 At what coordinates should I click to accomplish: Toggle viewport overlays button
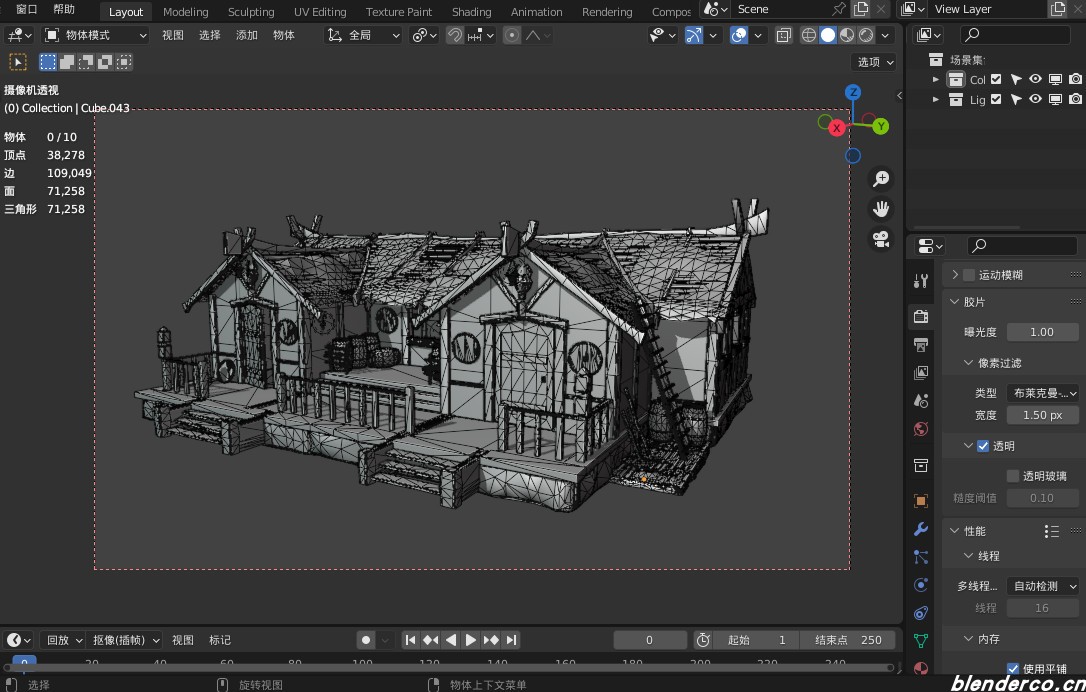coord(739,35)
